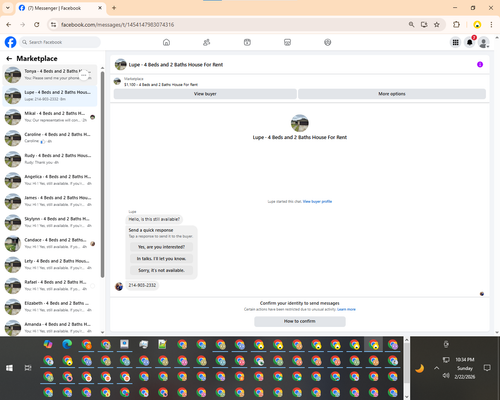Open Windows notification center icon
Screen dimensions: 500x400
click(487, 368)
